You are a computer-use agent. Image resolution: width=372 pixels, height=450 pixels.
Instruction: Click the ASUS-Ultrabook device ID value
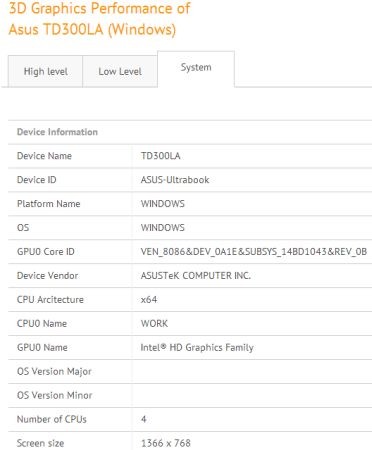pos(175,180)
